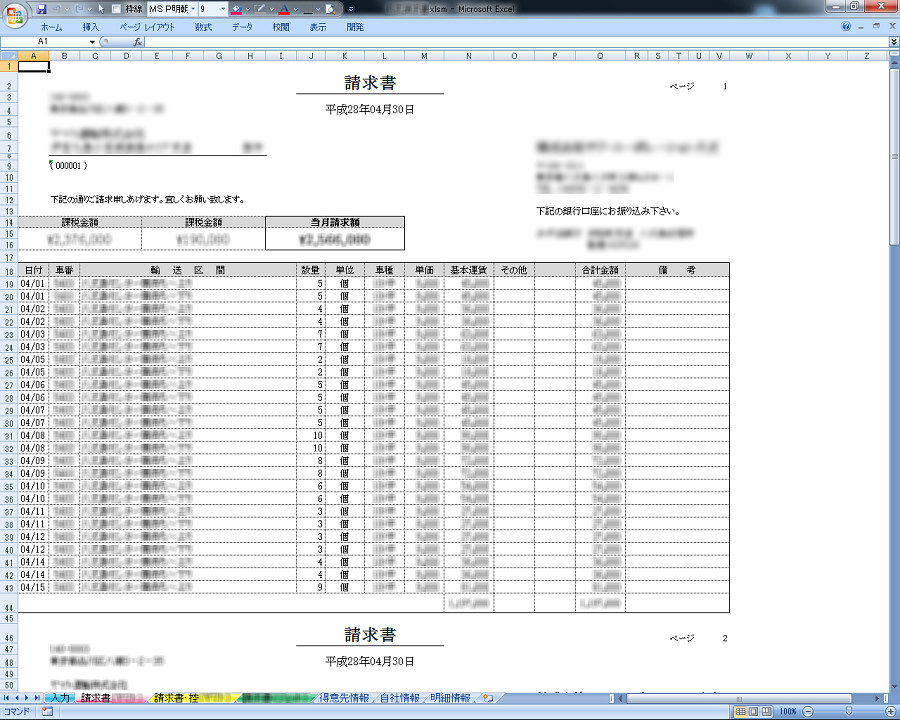Open the font size dropdown
The height and width of the screenshot is (720, 900).
tap(222, 8)
